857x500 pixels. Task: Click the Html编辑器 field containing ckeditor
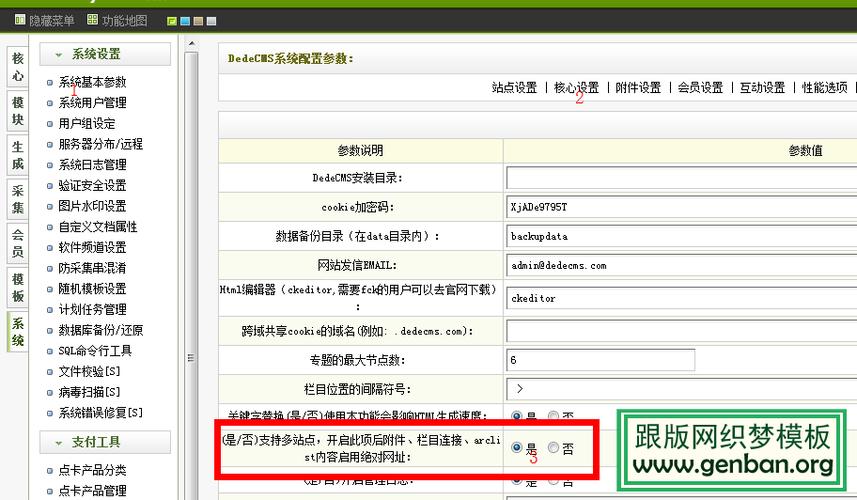(682, 298)
